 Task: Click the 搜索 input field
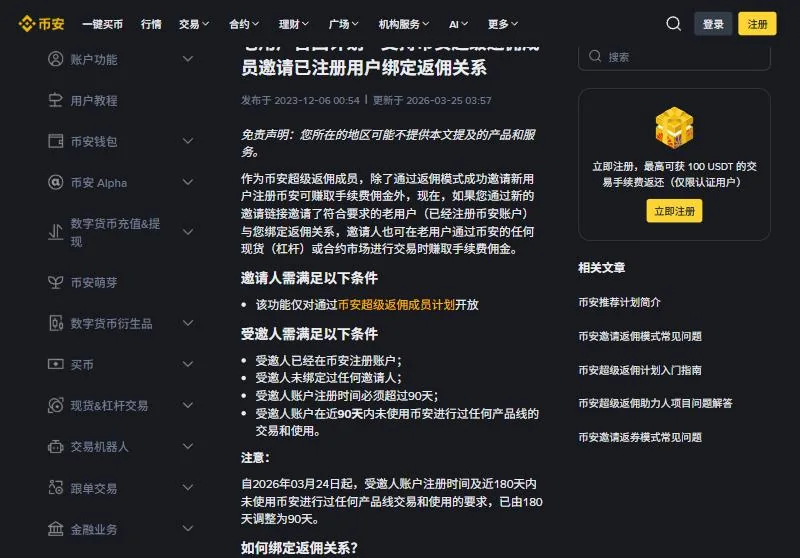pos(674,57)
